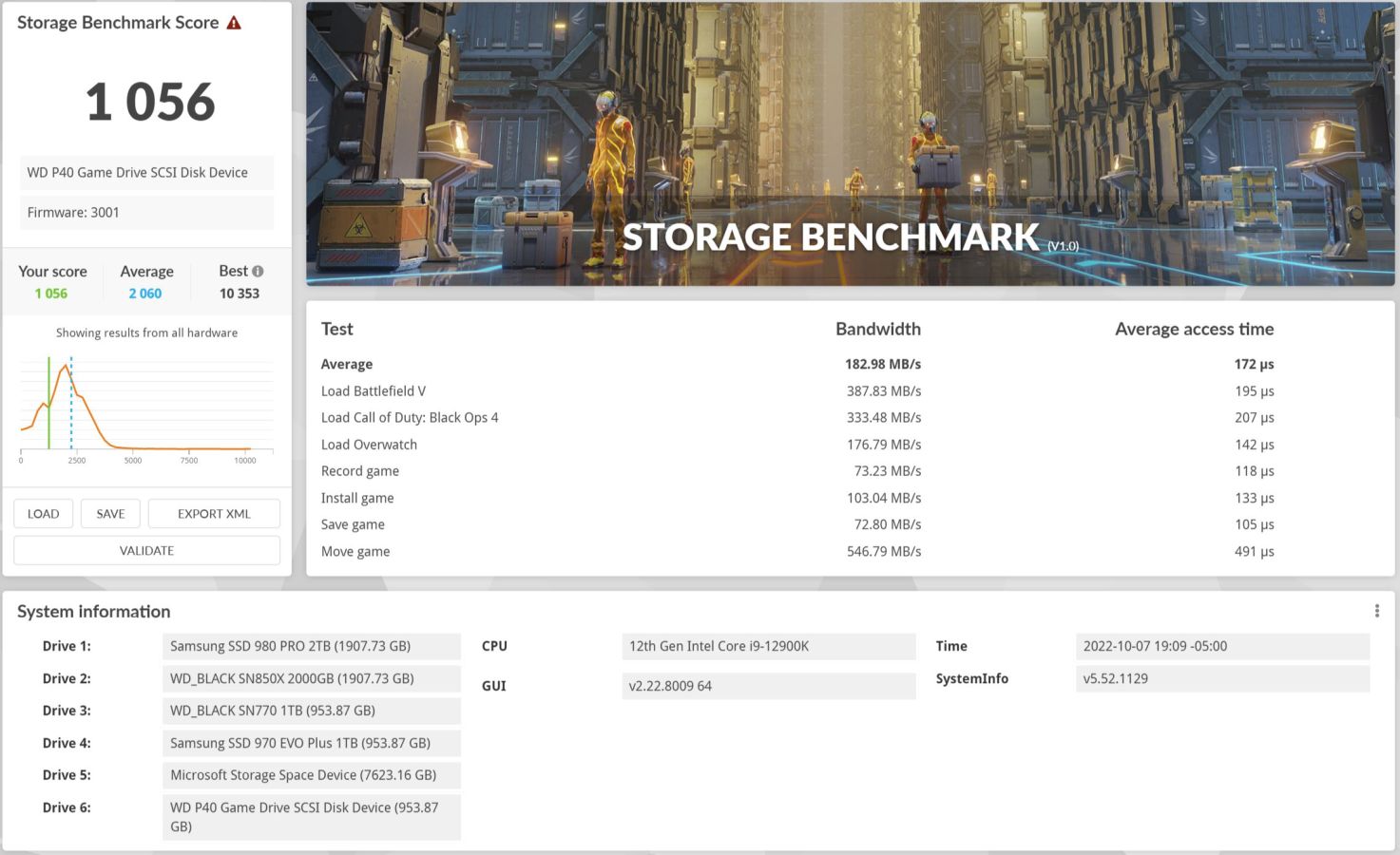Click the Firmware: 3001 field
The width and height of the screenshot is (1400, 855).
click(146, 213)
